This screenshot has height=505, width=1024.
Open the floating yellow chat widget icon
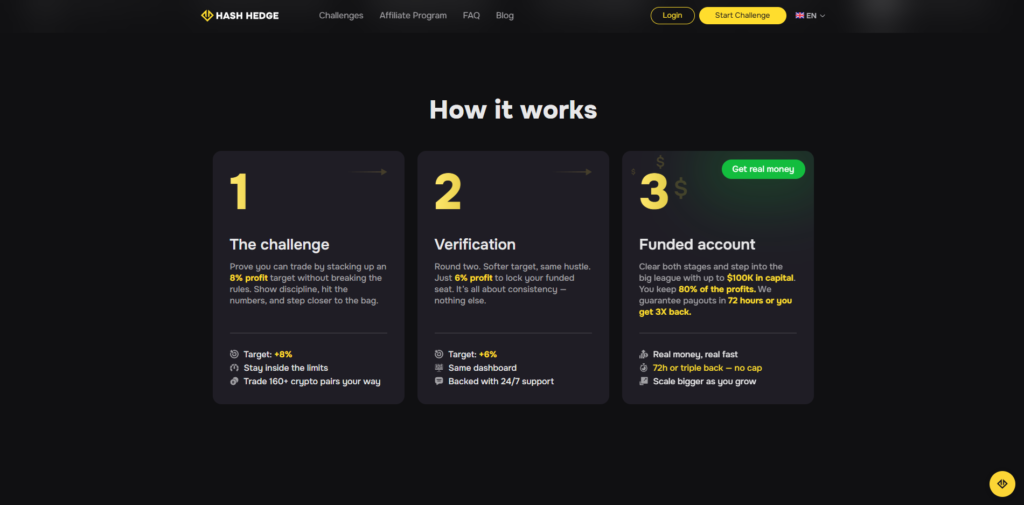(x=1001, y=483)
